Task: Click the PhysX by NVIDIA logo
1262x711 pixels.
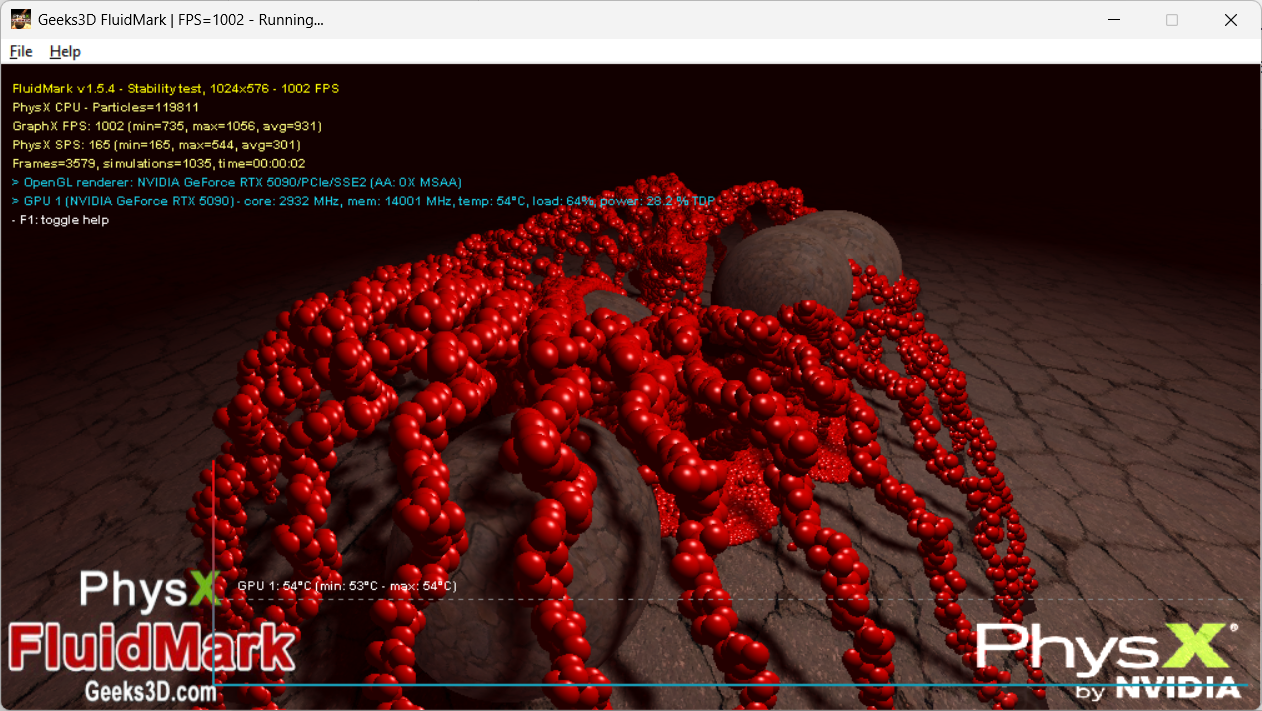Action: point(1107,659)
